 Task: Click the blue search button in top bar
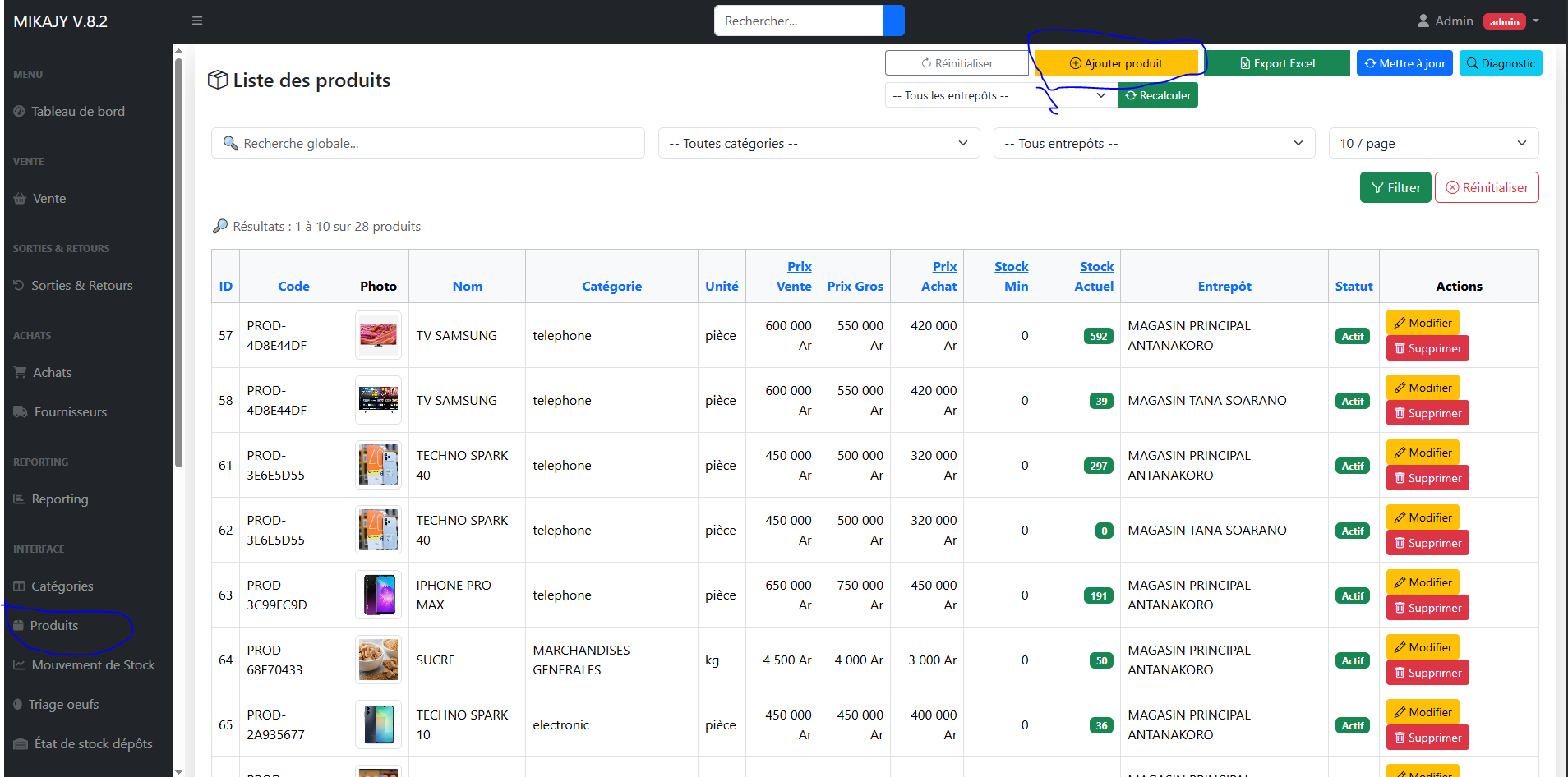click(x=893, y=21)
